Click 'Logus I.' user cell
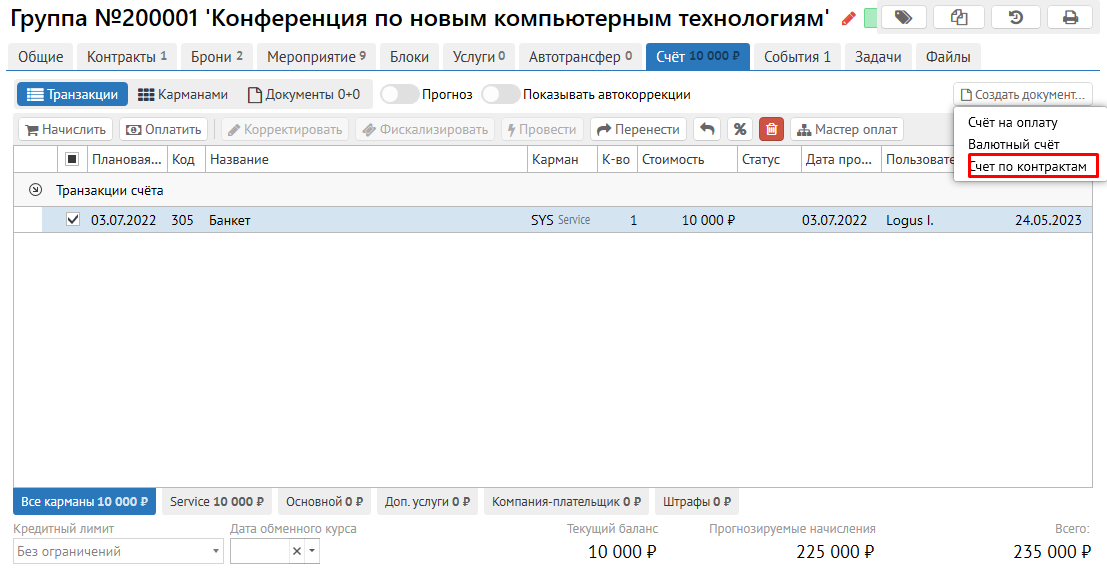1107x575 pixels. point(909,220)
